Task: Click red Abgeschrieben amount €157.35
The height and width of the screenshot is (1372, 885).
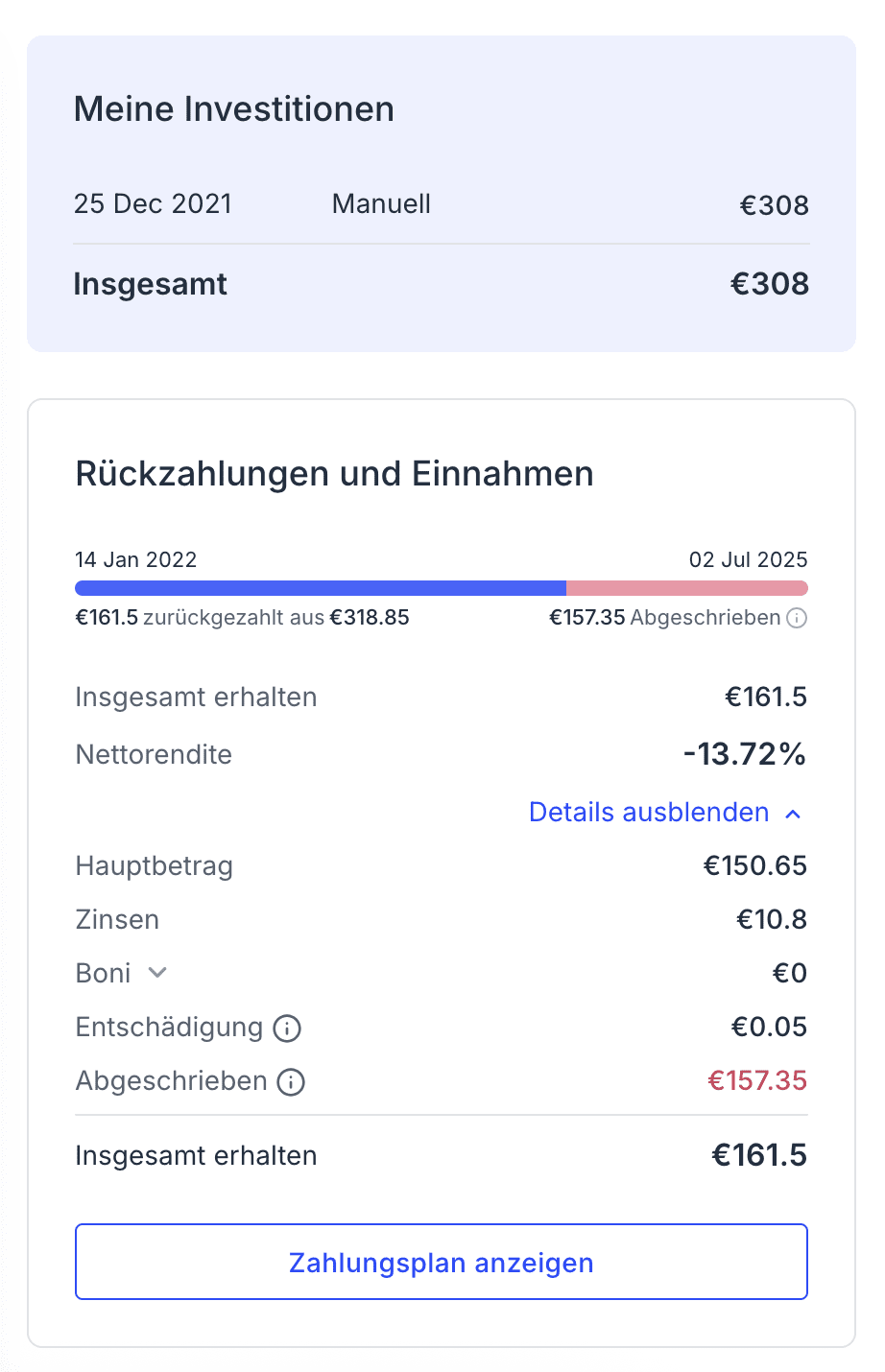Action: click(757, 1081)
